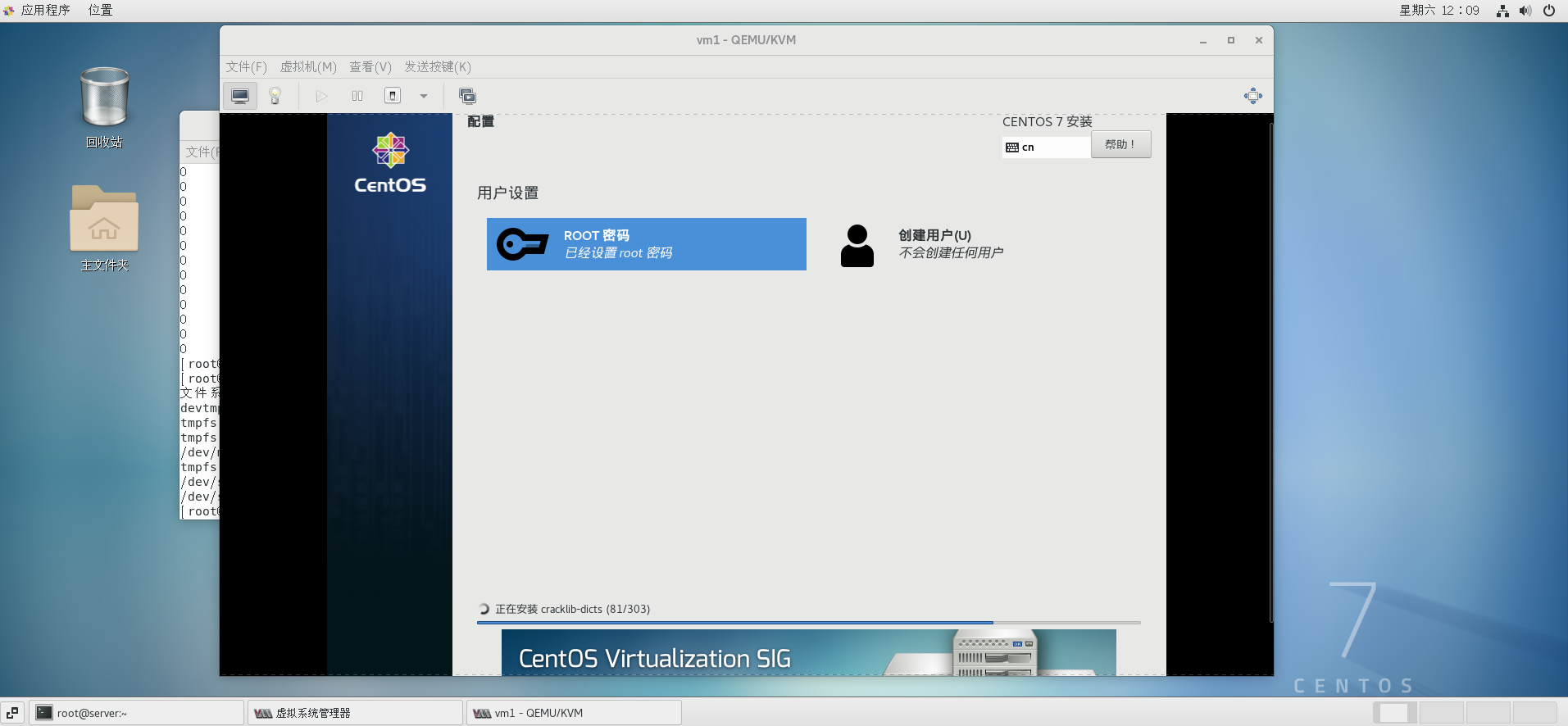Pause the virtual machine
Viewport: 1568px width, 726px height.
[357, 96]
